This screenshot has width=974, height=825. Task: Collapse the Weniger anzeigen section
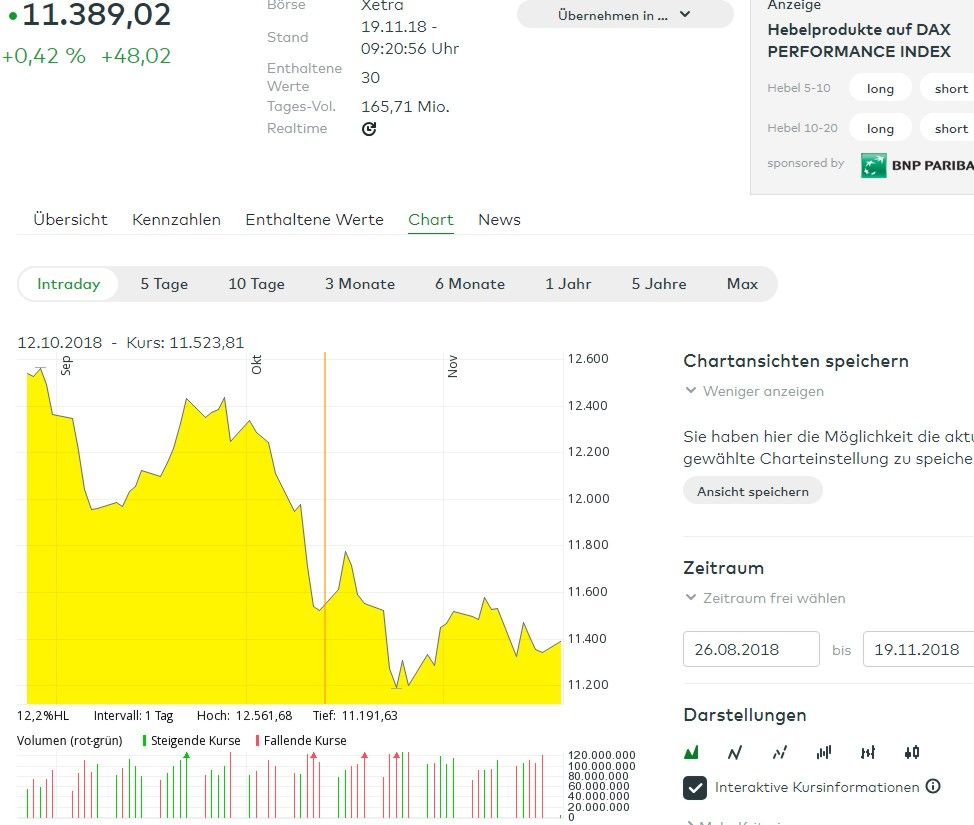[x=755, y=391]
